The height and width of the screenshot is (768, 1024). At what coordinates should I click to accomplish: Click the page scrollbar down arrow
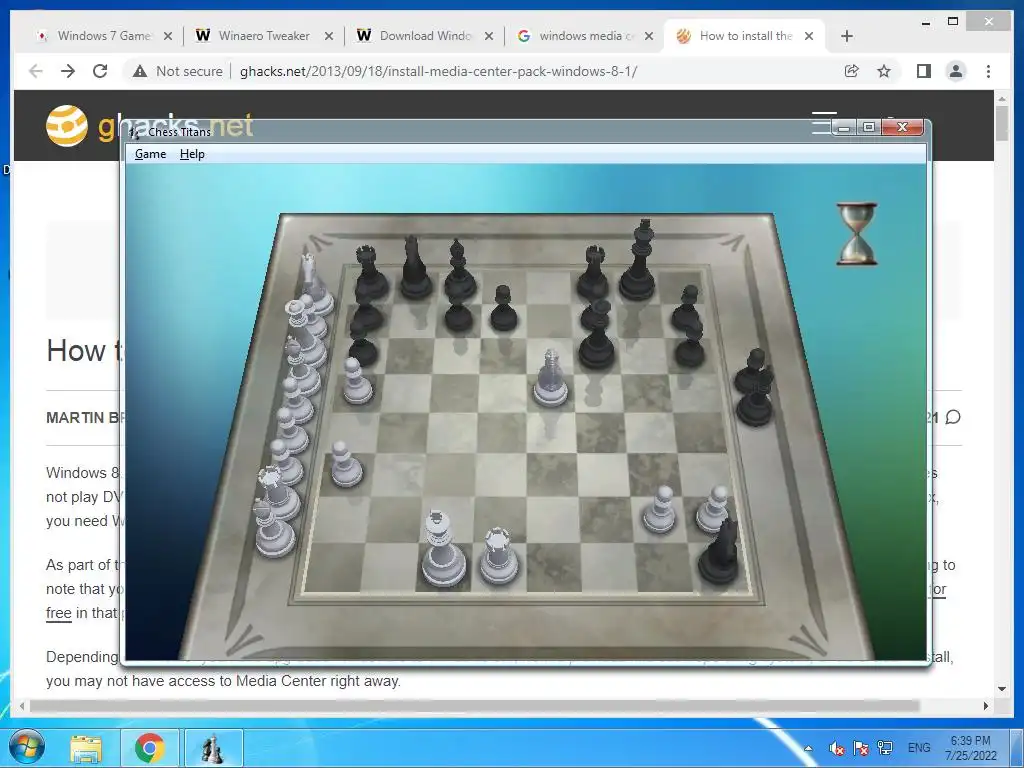[x=1002, y=688]
